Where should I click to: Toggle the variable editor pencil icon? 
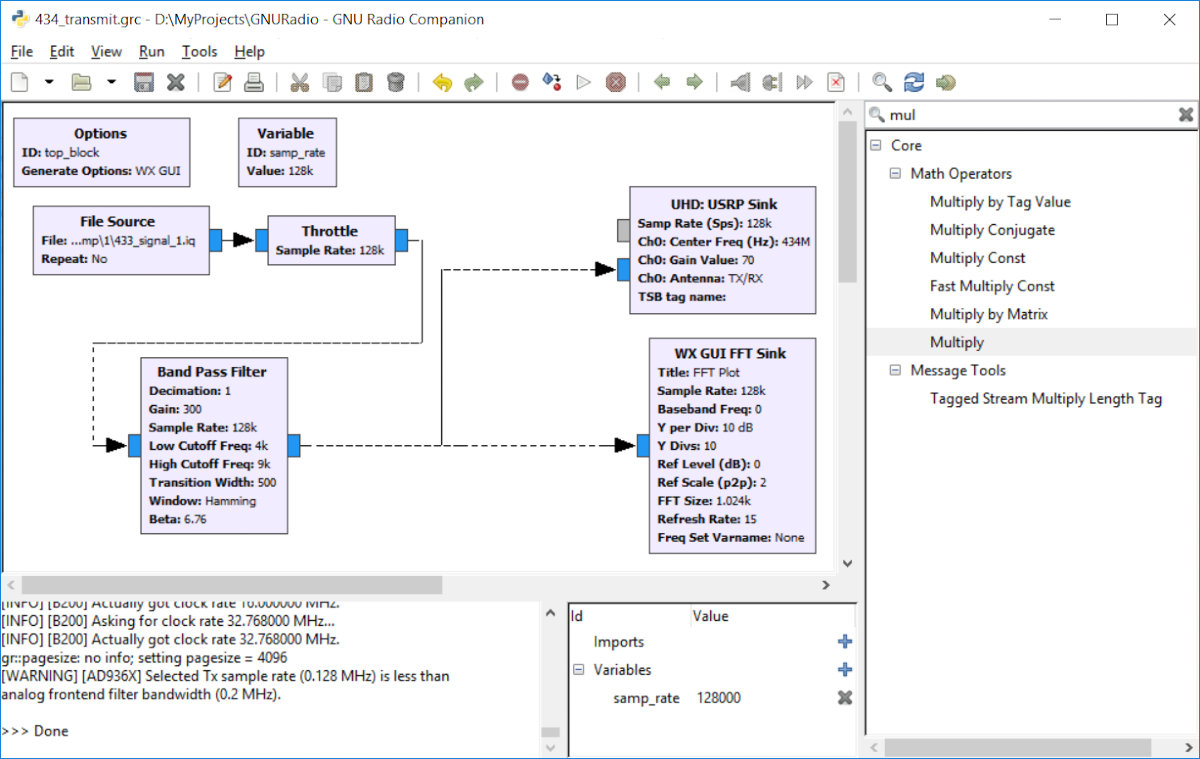pyautogui.click(x=223, y=82)
